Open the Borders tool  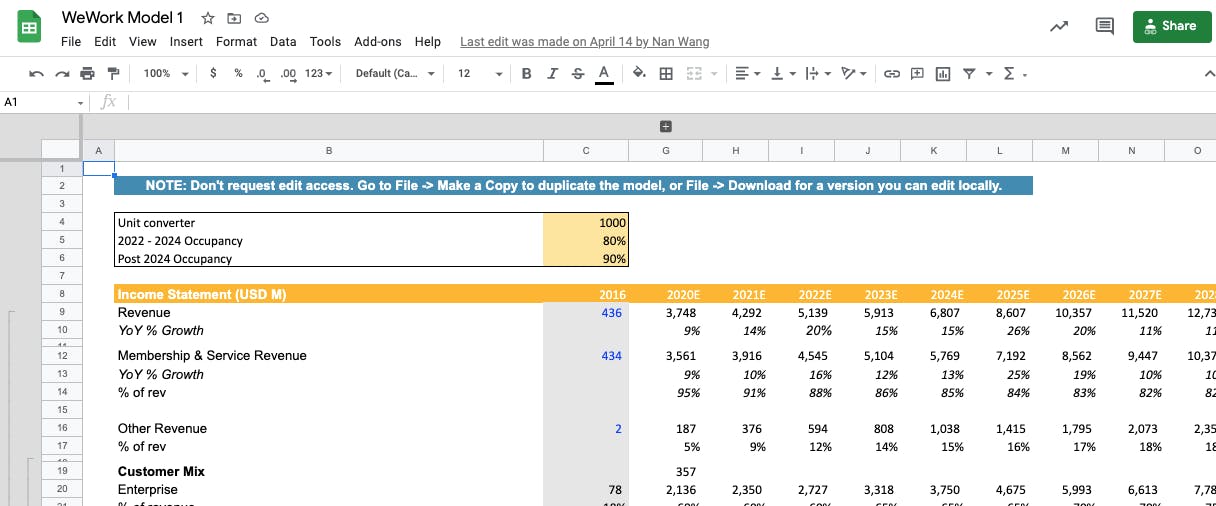click(666, 73)
